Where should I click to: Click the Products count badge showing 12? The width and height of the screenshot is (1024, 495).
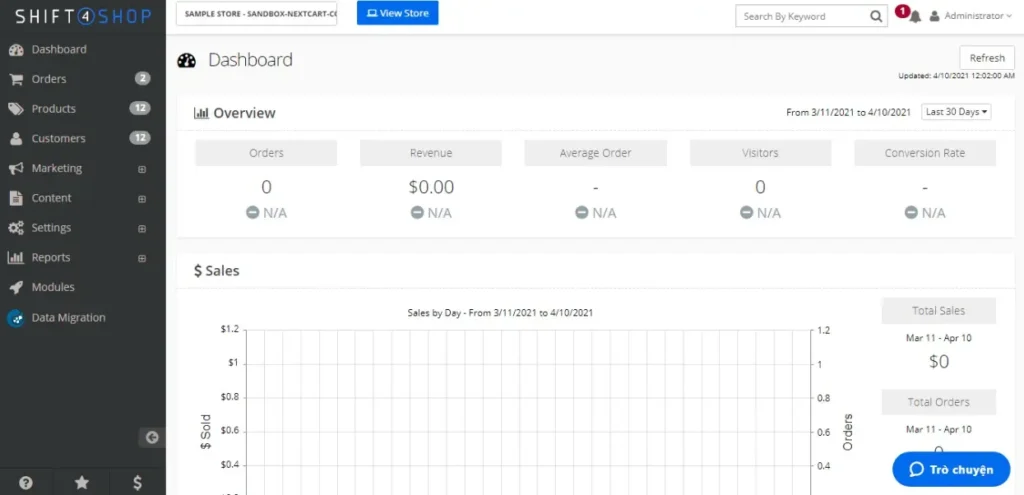pyautogui.click(x=140, y=108)
